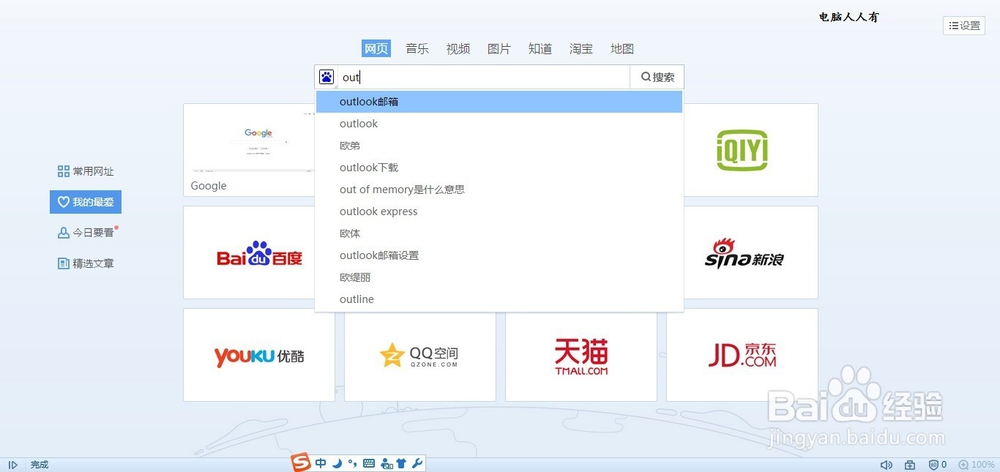
Task: Switch to the 地图 search tab
Action: point(622,48)
